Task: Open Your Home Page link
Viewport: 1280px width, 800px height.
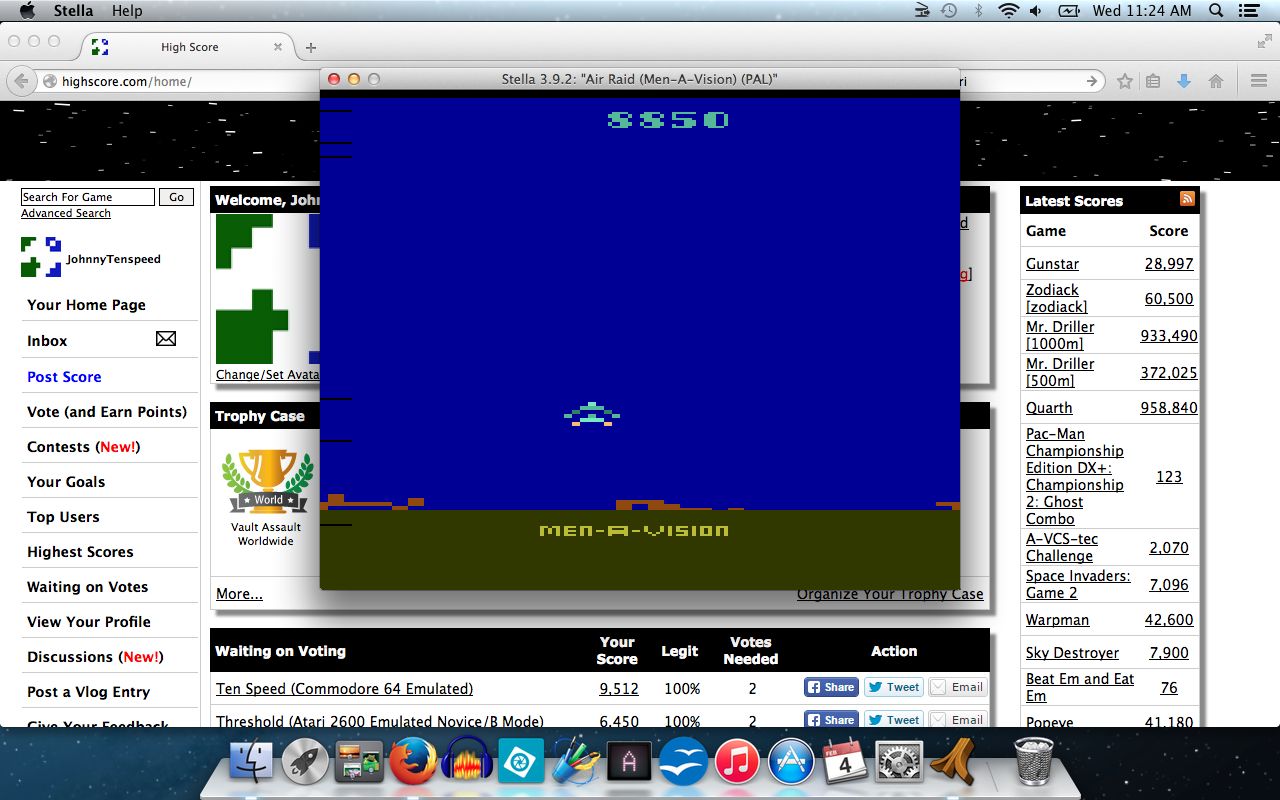Action: coord(86,305)
